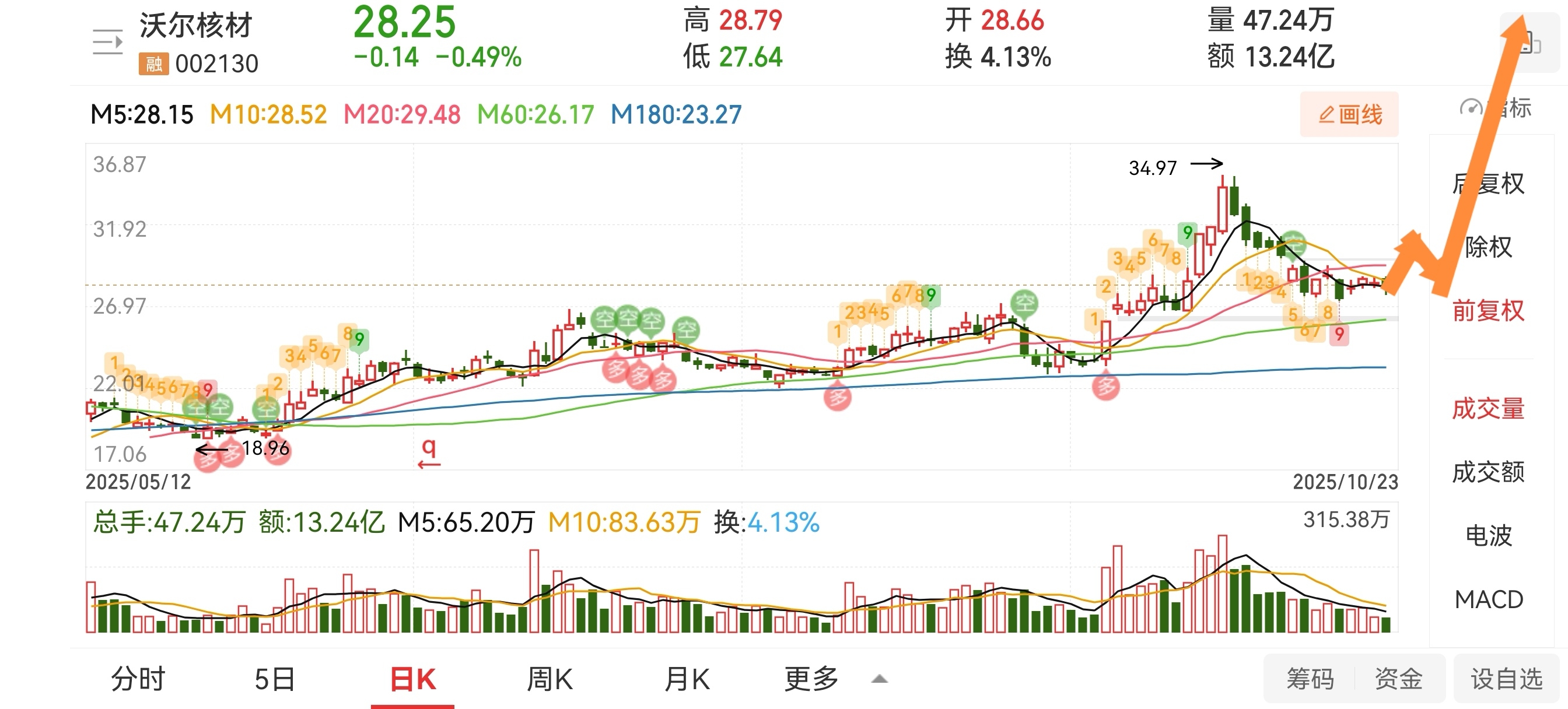Switch to the 分时 tab
1568x709 pixels.
tap(138, 679)
